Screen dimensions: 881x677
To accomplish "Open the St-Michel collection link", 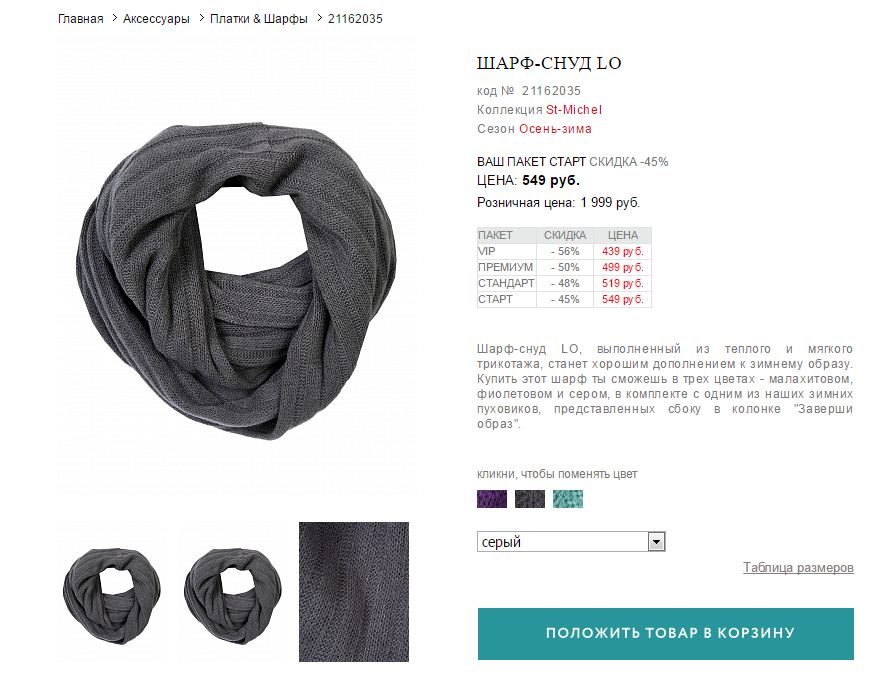I will 574,110.
